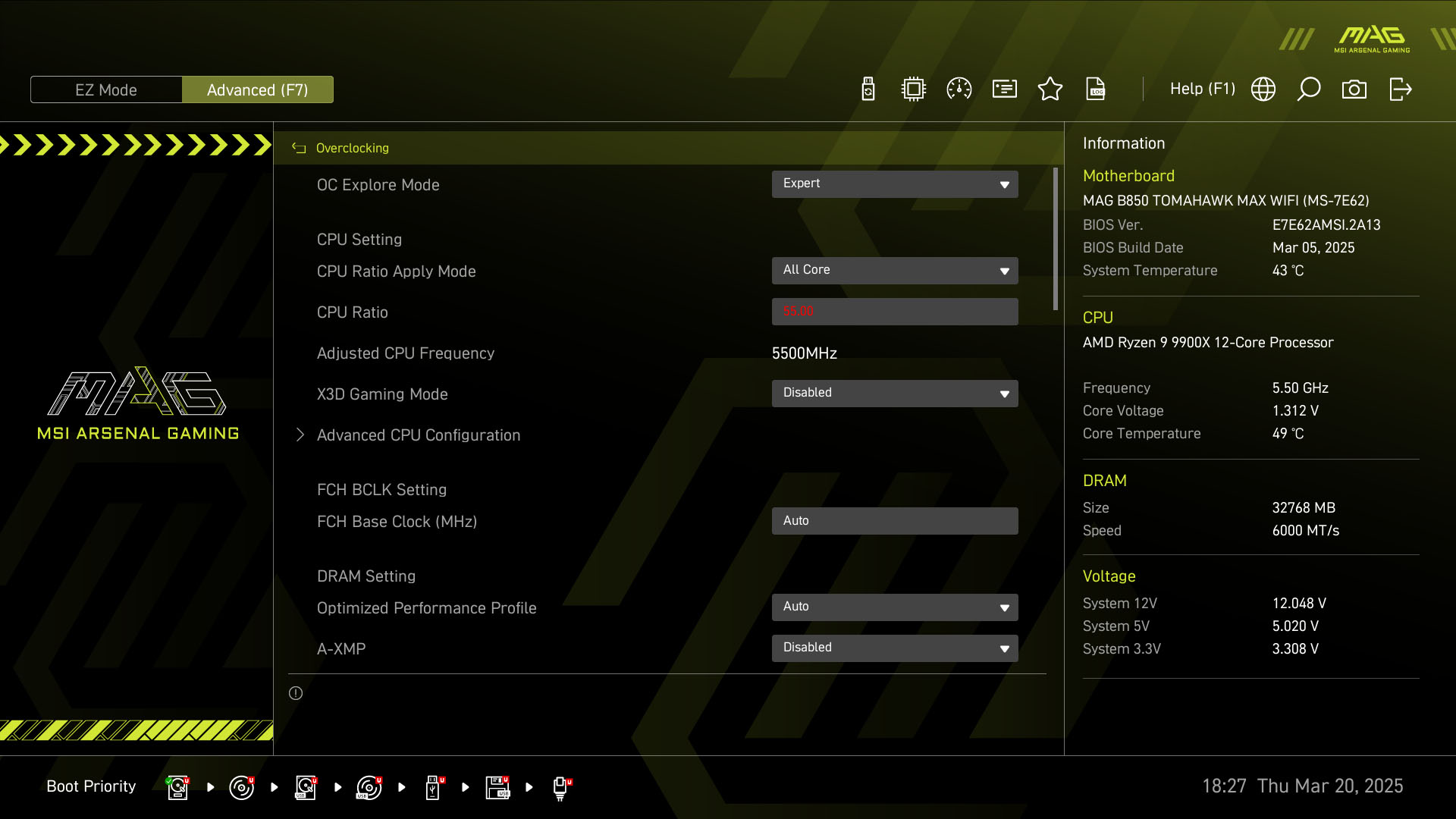Open search with the magnifier icon
Screen dimensions: 1456x819
pyautogui.click(x=1309, y=89)
